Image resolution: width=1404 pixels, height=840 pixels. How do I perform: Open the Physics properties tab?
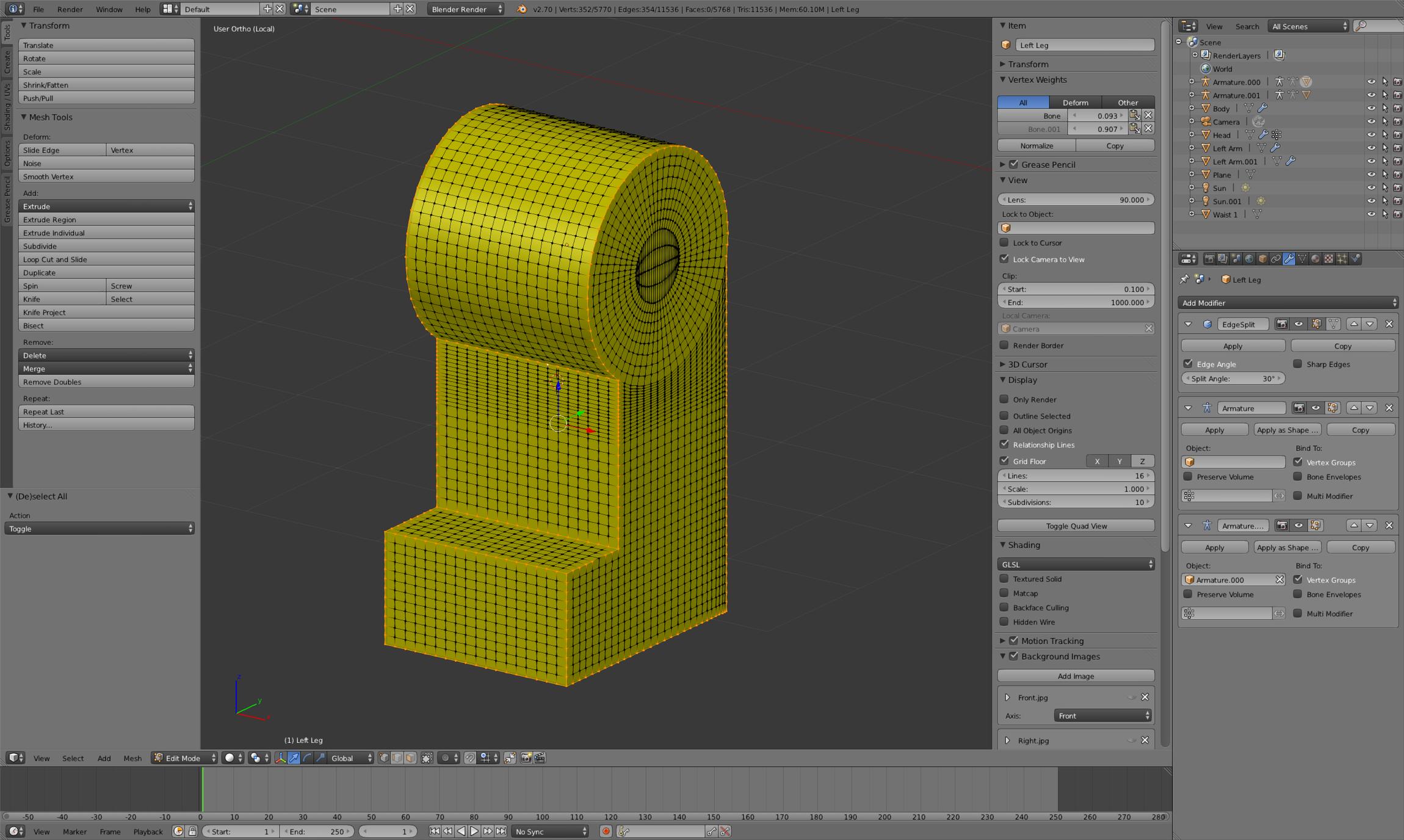1355,259
